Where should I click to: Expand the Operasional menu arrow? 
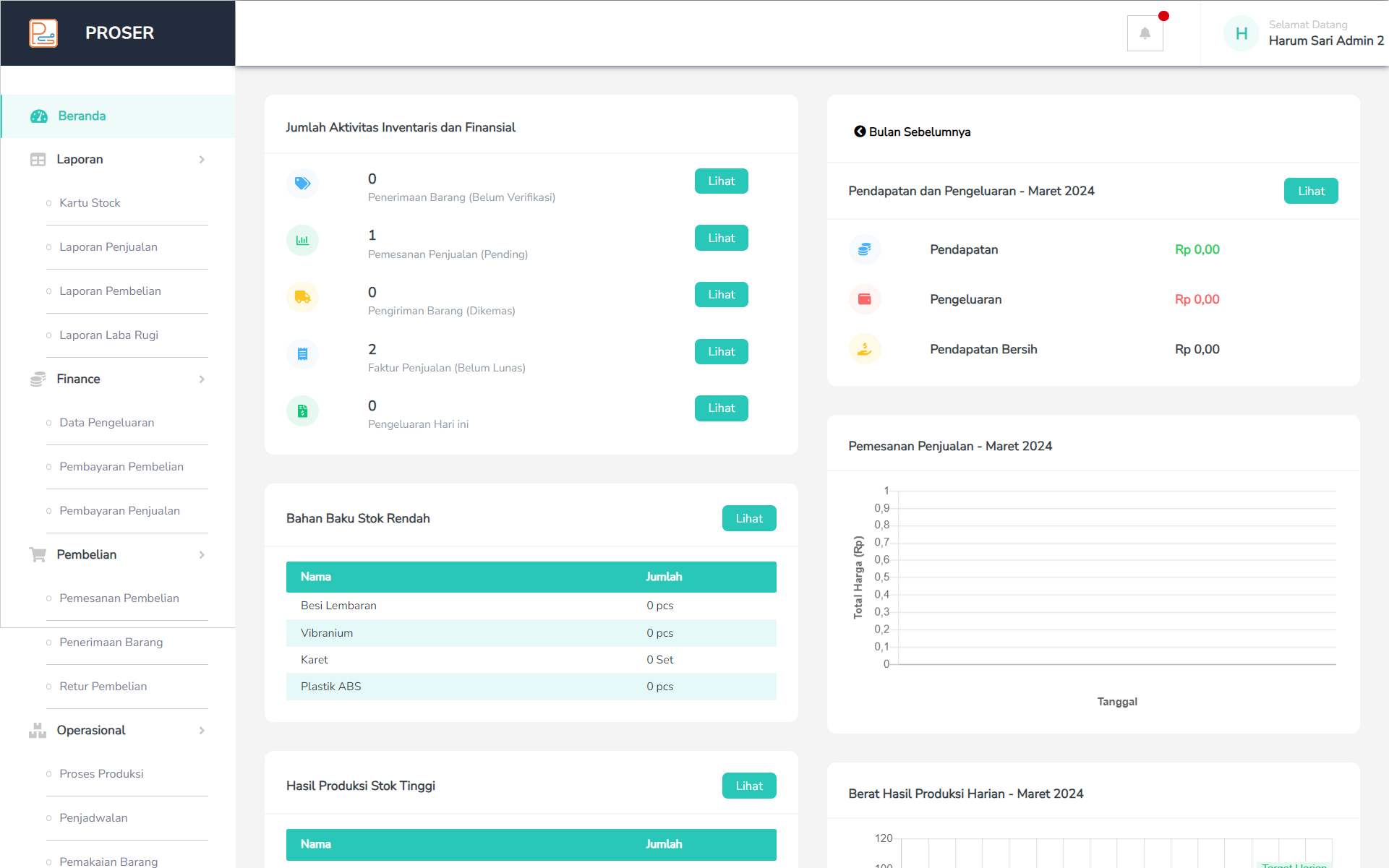202,731
